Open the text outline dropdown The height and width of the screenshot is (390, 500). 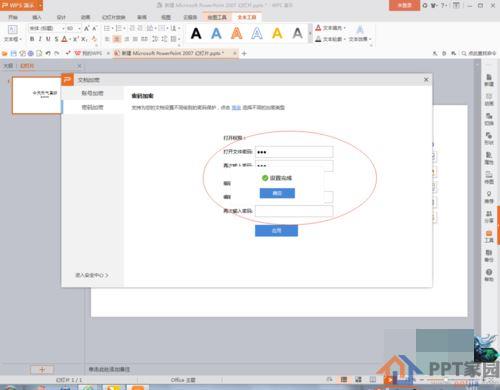330,39
